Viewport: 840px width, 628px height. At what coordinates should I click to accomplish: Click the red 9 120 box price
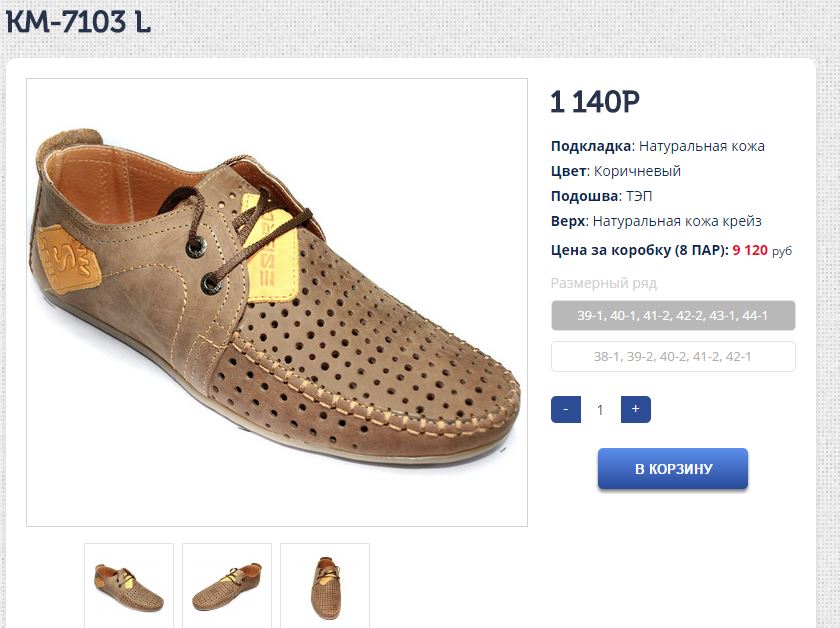point(750,250)
